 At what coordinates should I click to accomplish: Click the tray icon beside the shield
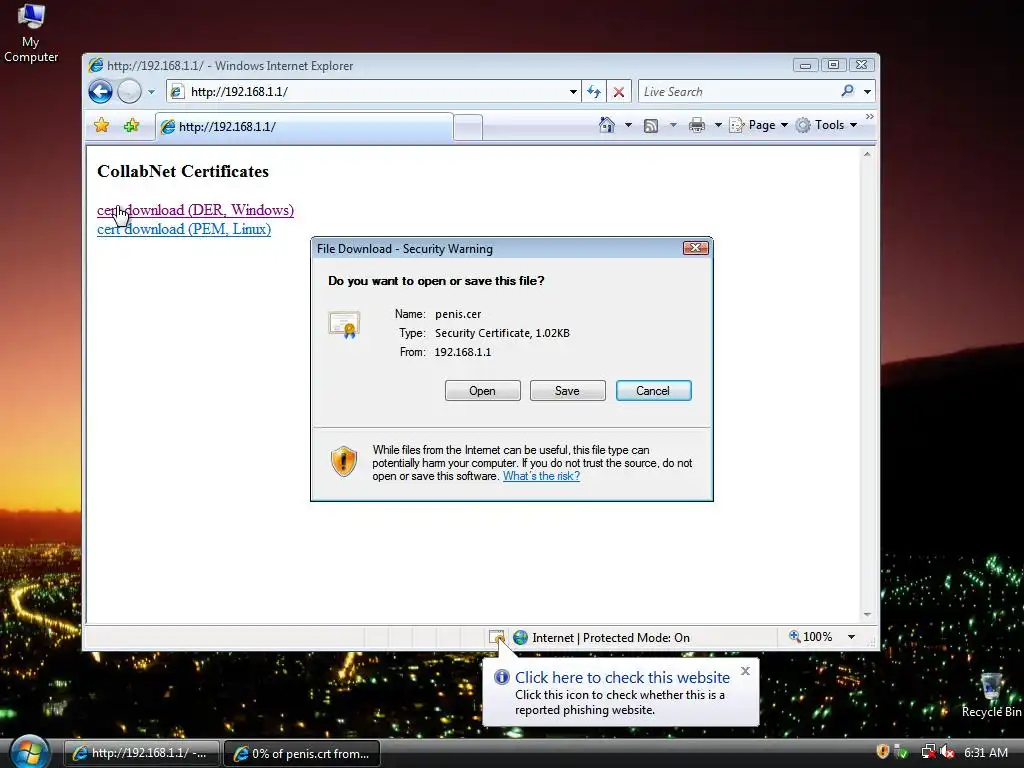902,752
